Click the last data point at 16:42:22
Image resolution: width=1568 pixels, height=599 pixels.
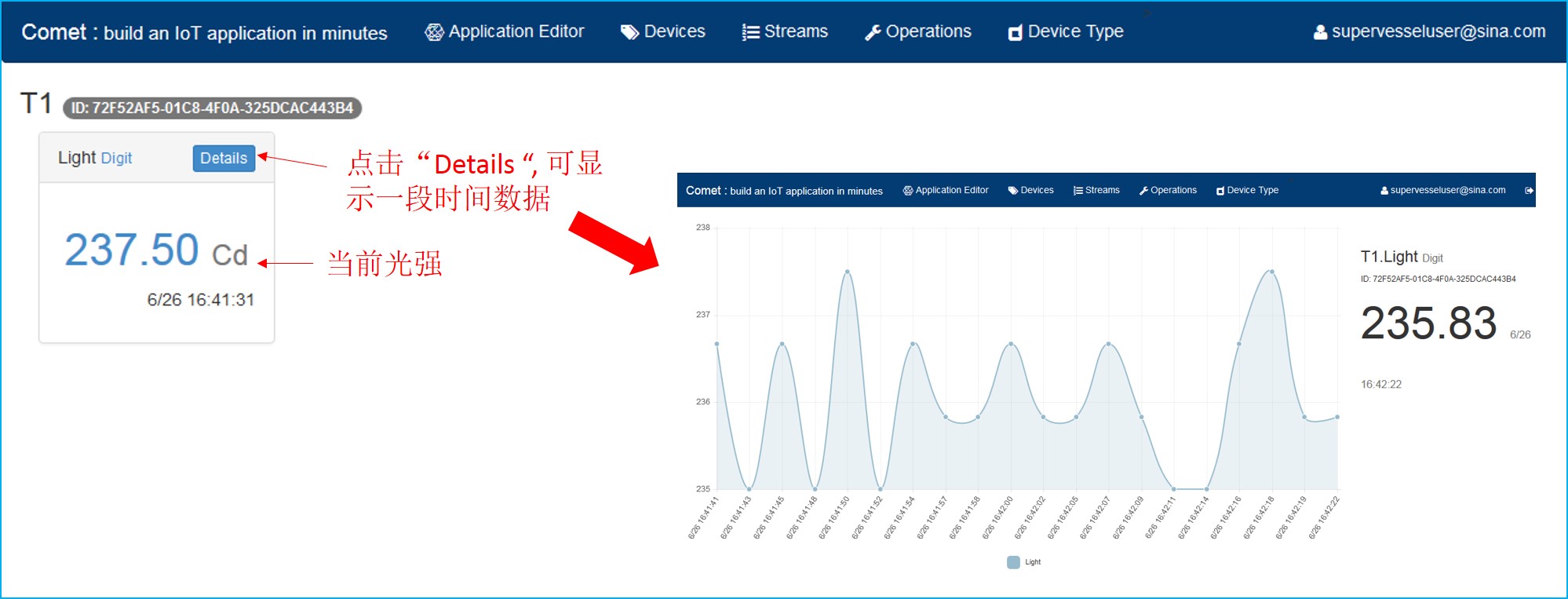pos(1337,417)
